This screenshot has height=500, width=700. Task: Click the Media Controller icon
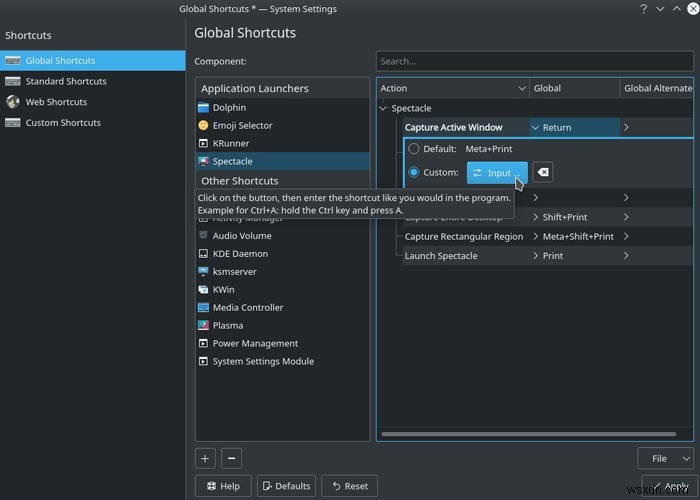pyautogui.click(x=203, y=307)
